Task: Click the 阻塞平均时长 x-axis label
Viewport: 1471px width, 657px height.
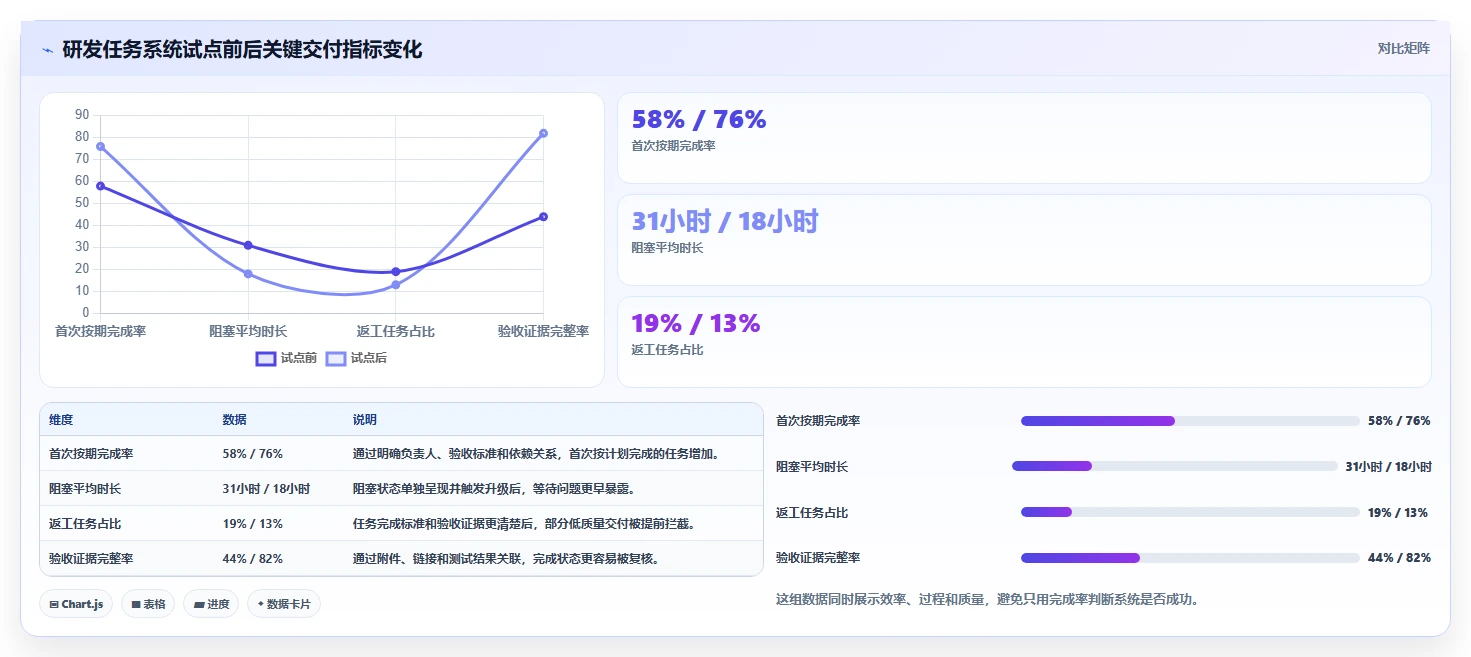Action: 248,331
